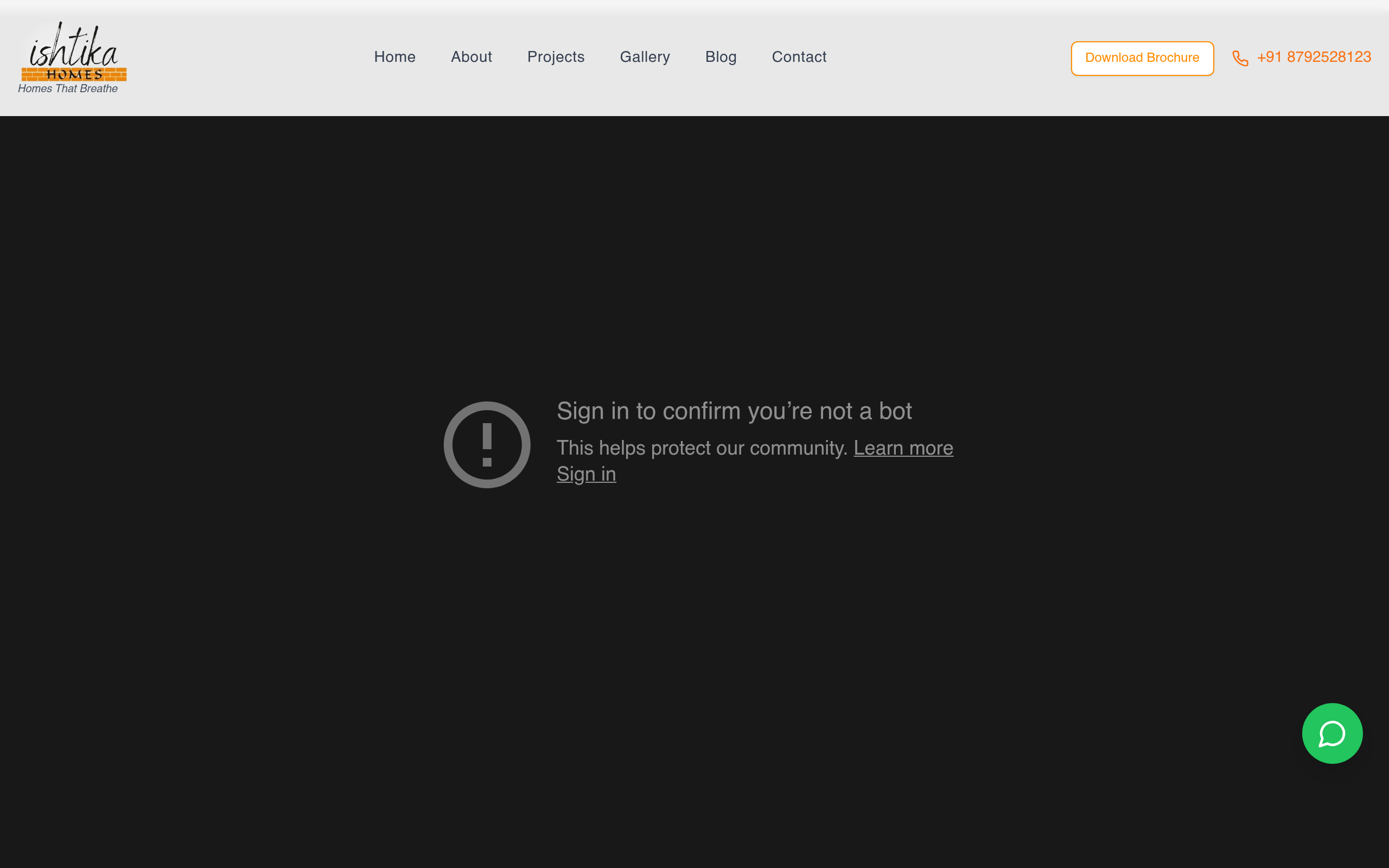Open the About page
This screenshot has width=1389, height=868.
(471, 57)
